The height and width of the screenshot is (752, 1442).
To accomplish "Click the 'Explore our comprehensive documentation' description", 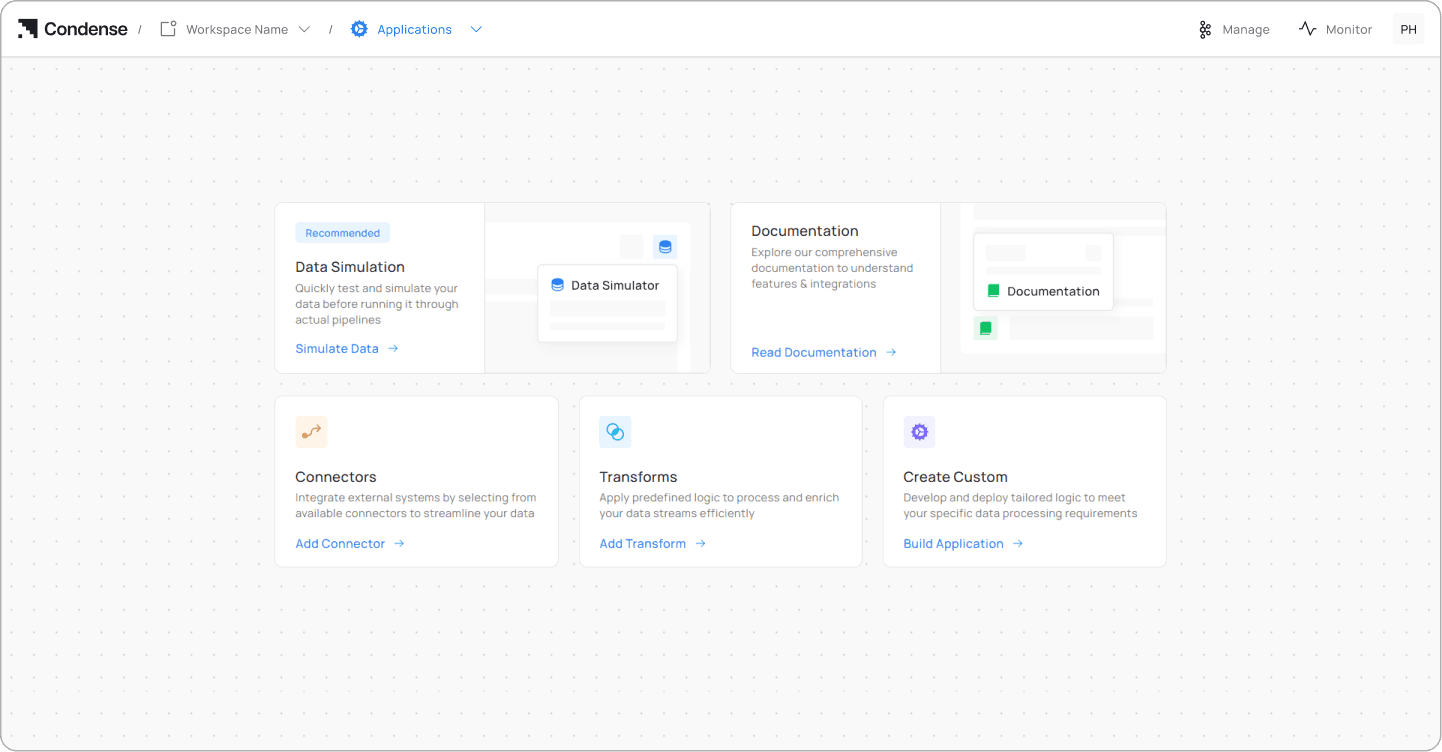I will point(832,268).
